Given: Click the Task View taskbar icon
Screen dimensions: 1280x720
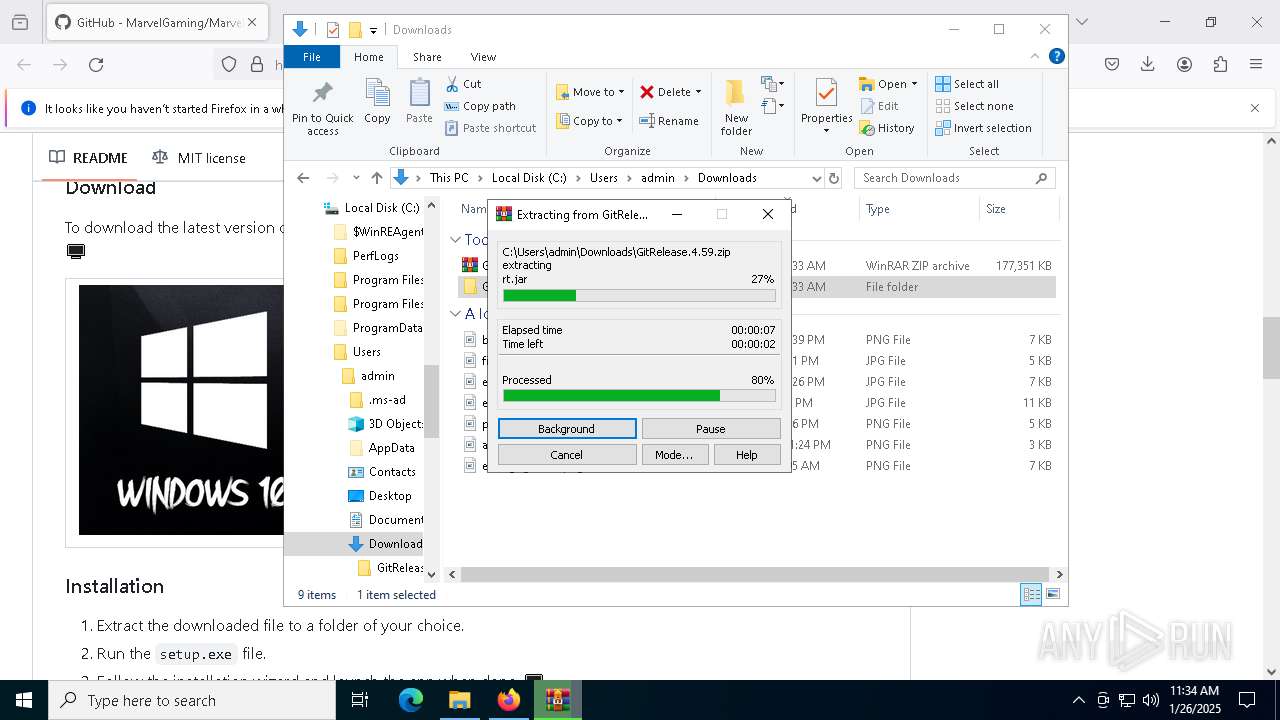Looking at the screenshot, I should coord(361,700).
